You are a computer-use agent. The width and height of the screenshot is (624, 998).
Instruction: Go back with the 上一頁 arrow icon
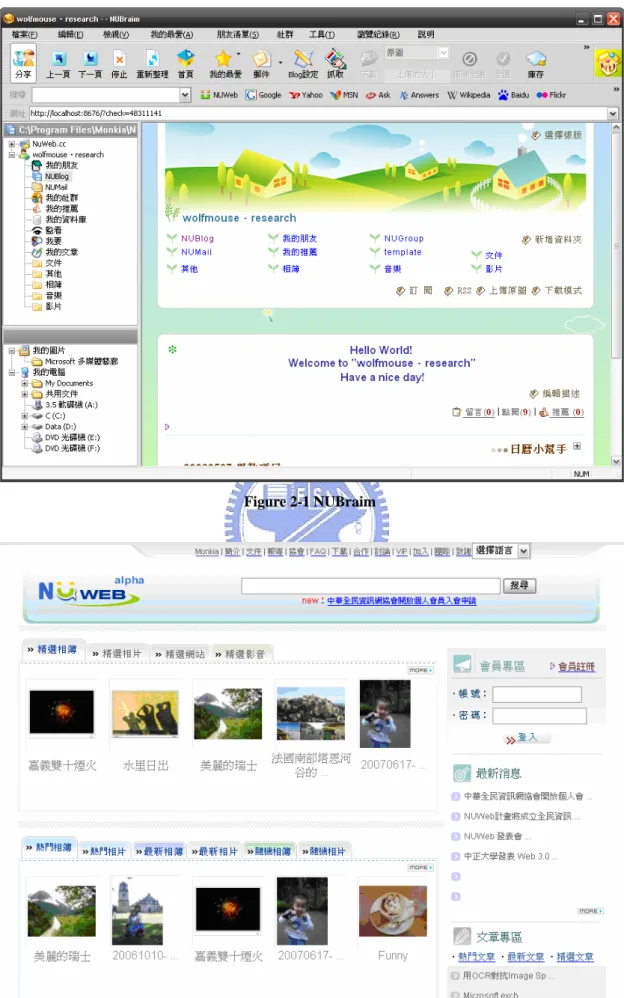[59, 59]
